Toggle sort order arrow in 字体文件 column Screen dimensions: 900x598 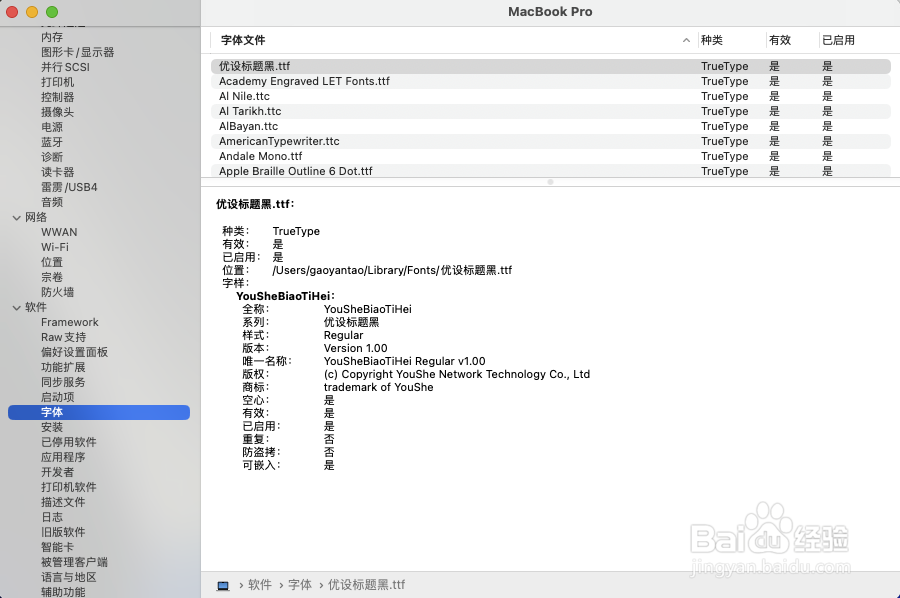point(686,40)
